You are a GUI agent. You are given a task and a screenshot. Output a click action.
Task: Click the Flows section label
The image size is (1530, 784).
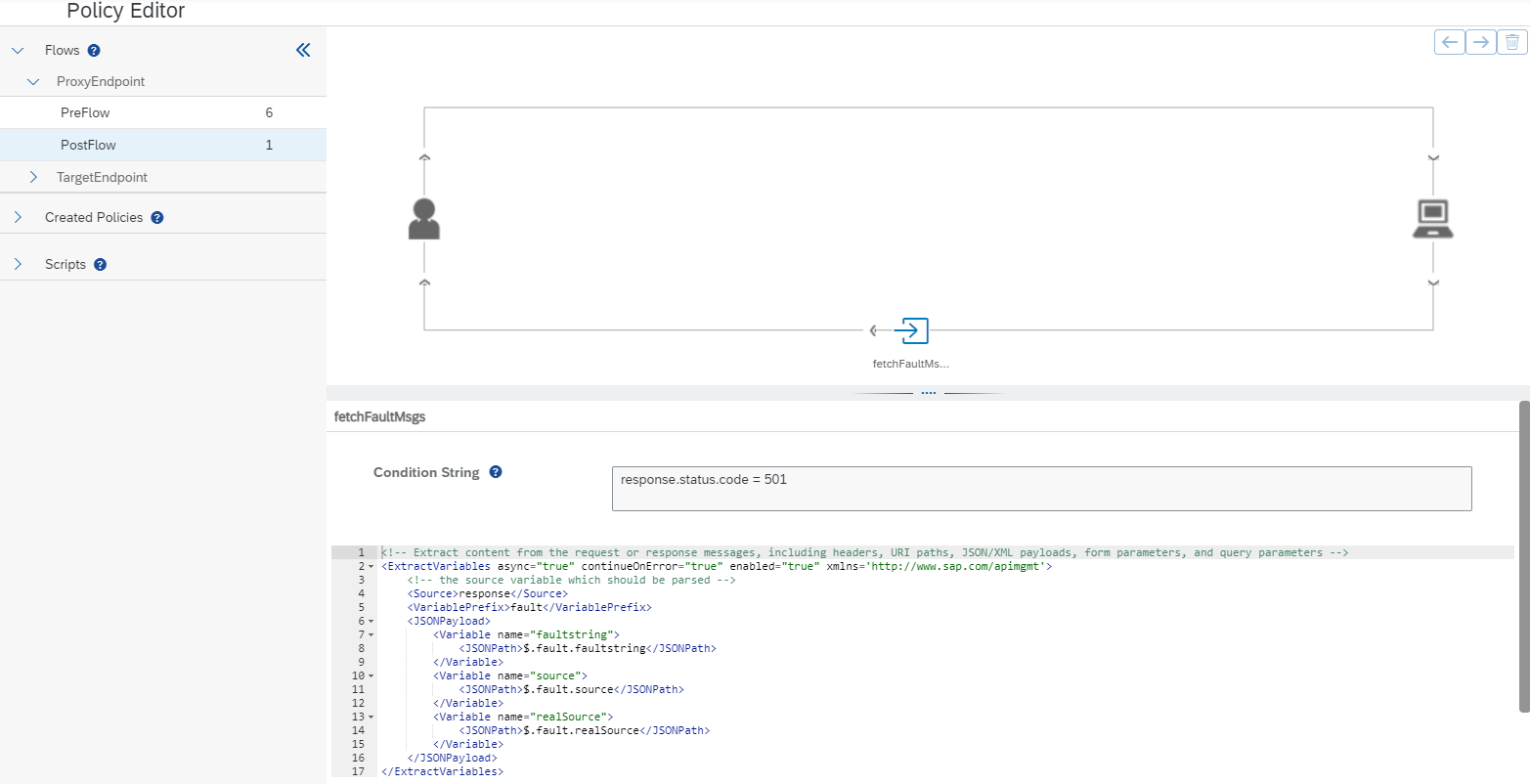click(63, 51)
